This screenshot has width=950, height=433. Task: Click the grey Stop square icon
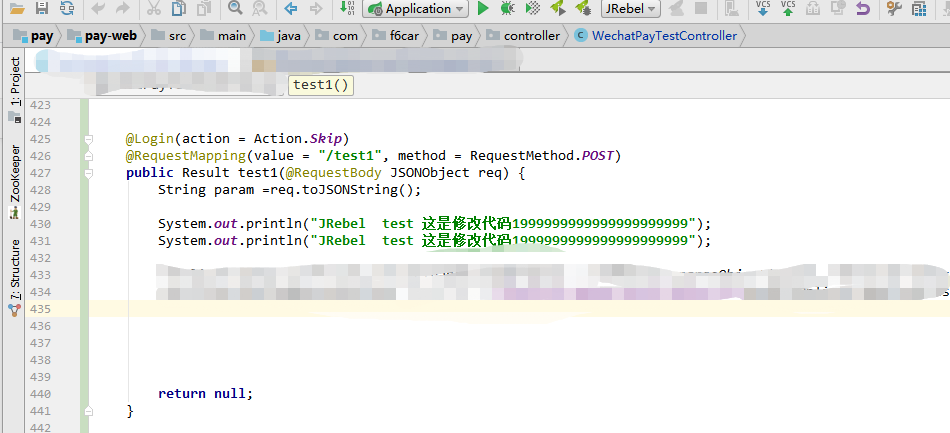701,8
